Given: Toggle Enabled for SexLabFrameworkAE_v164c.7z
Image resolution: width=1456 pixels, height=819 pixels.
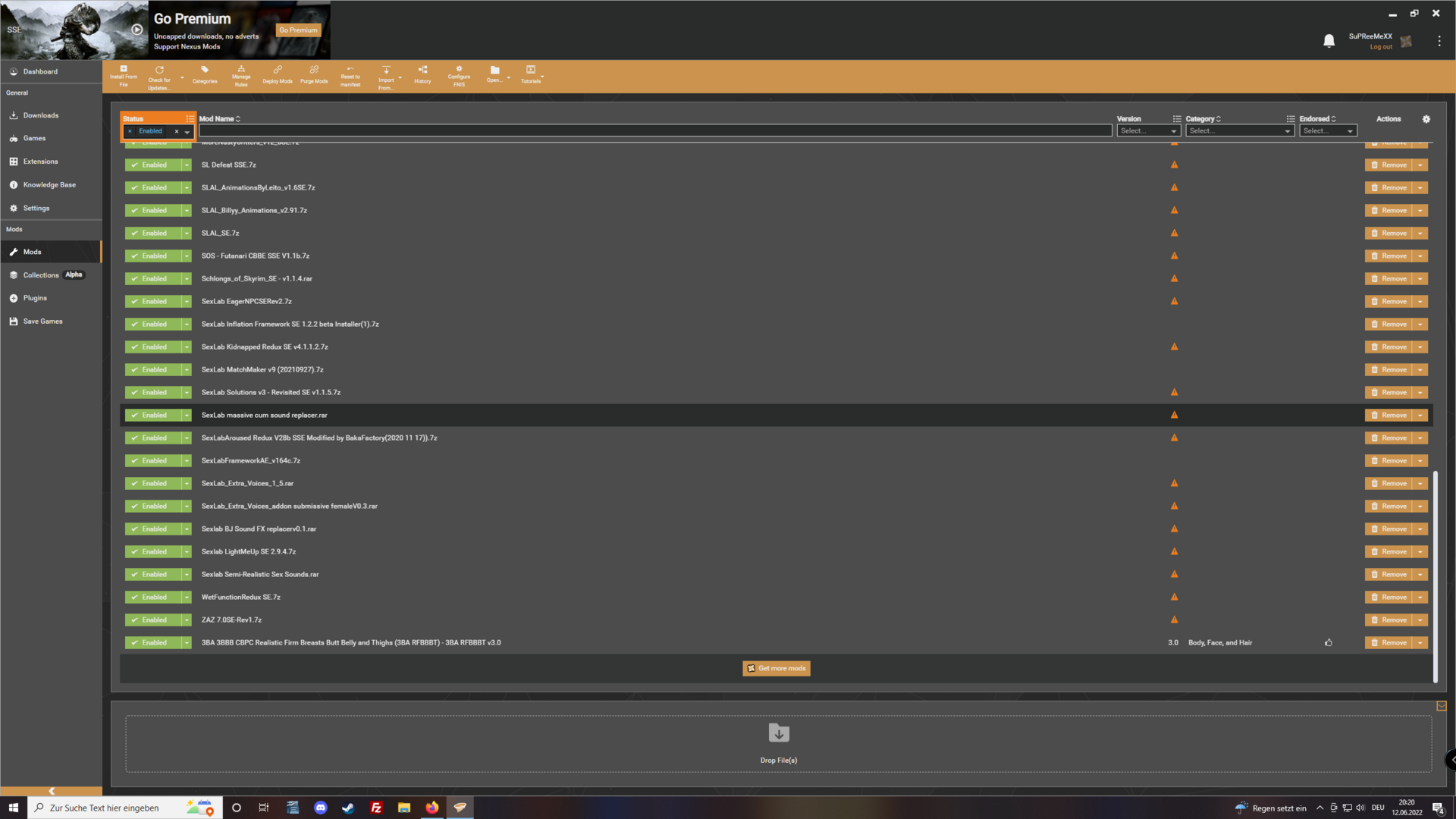Looking at the screenshot, I should point(153,460).
